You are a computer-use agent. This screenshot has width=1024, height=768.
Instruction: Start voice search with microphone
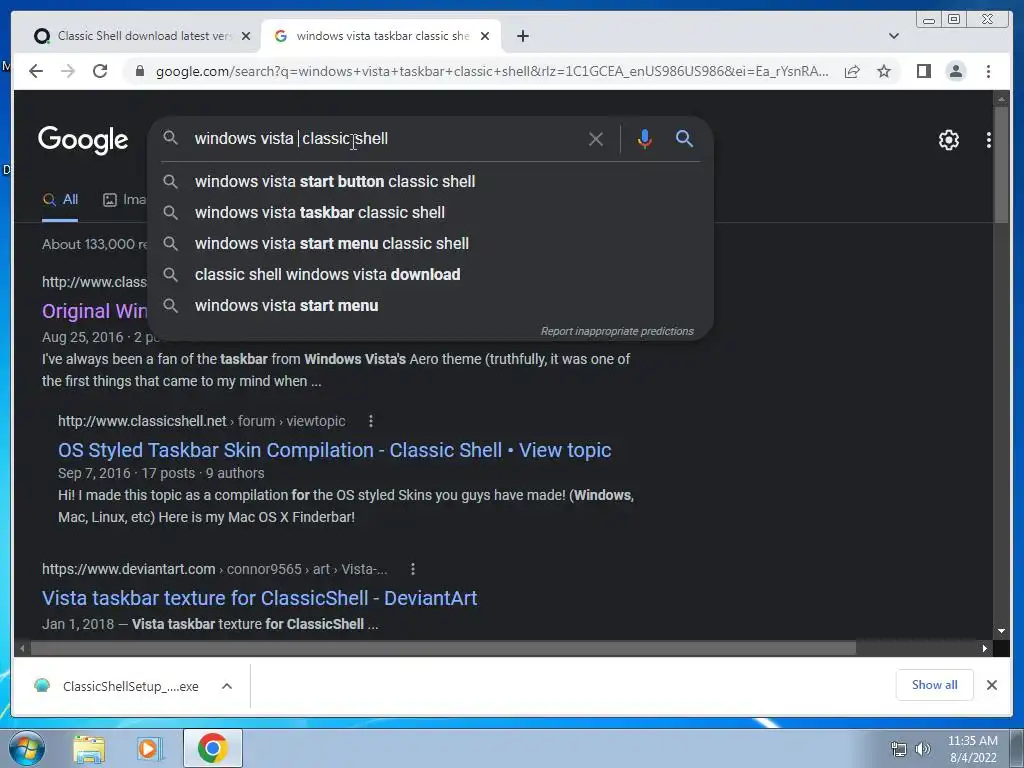tap(645, 139)
